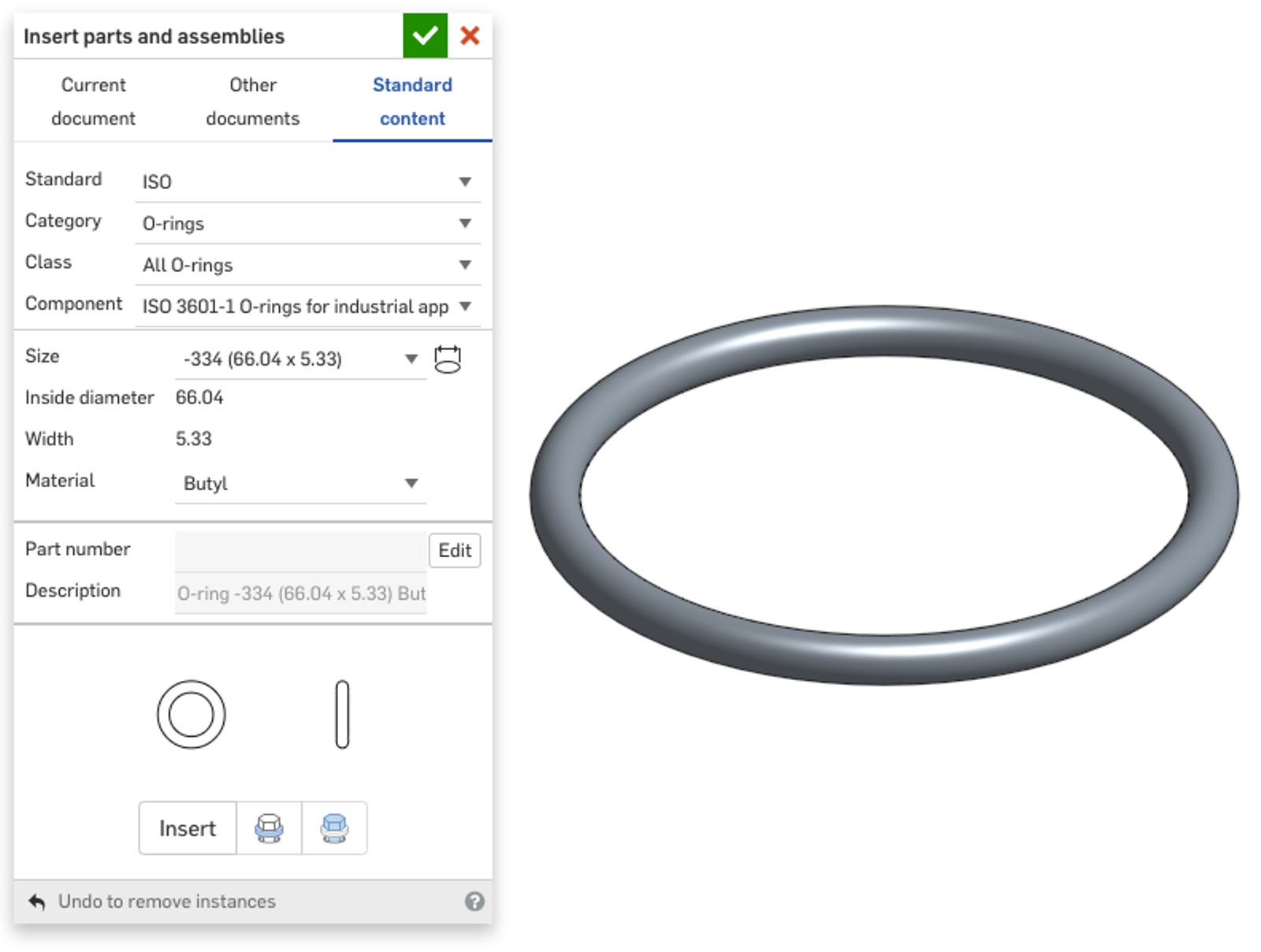The width and height of the screenshot is (1261, 952).
Task: Open the Standard dropdown showing ISO
Action: [x=307, y=182]
